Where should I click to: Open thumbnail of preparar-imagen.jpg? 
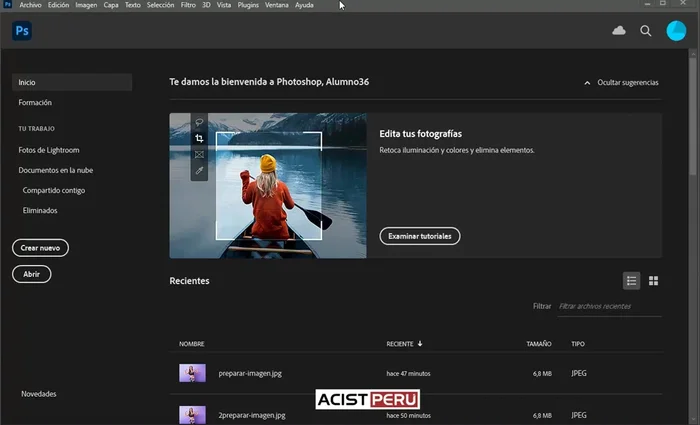(x=192, y=373)
